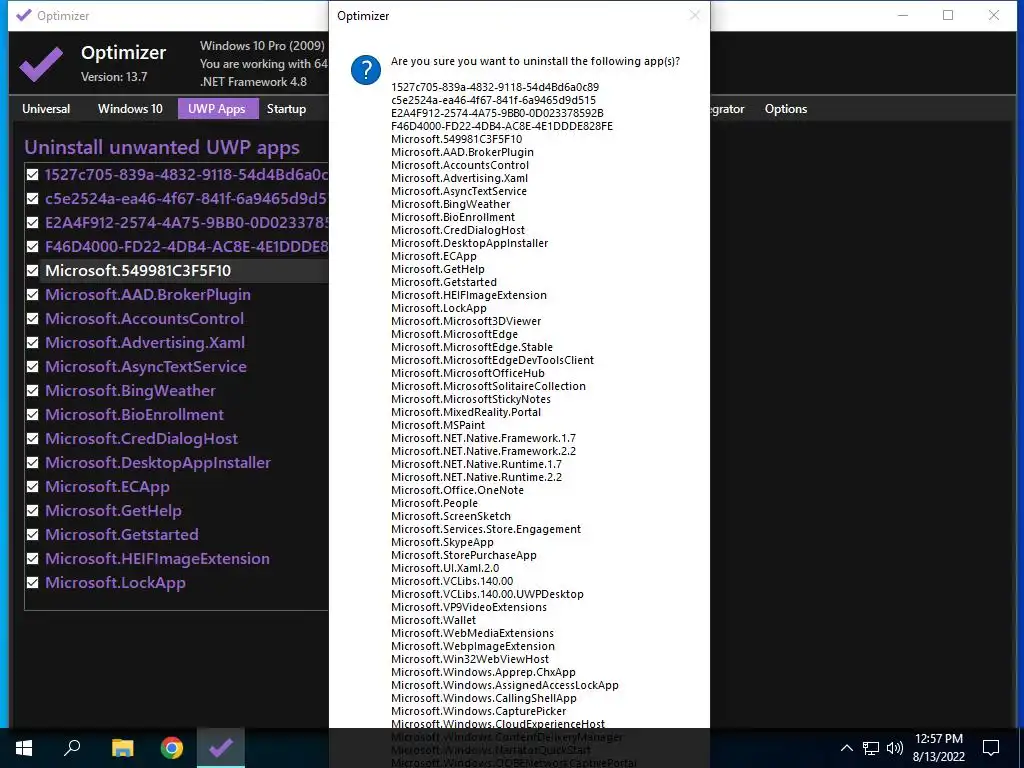Viewport: 1024px width, 768px height.
Task: Open the partially hidden Integrator tab
Action: coord(728,109)
